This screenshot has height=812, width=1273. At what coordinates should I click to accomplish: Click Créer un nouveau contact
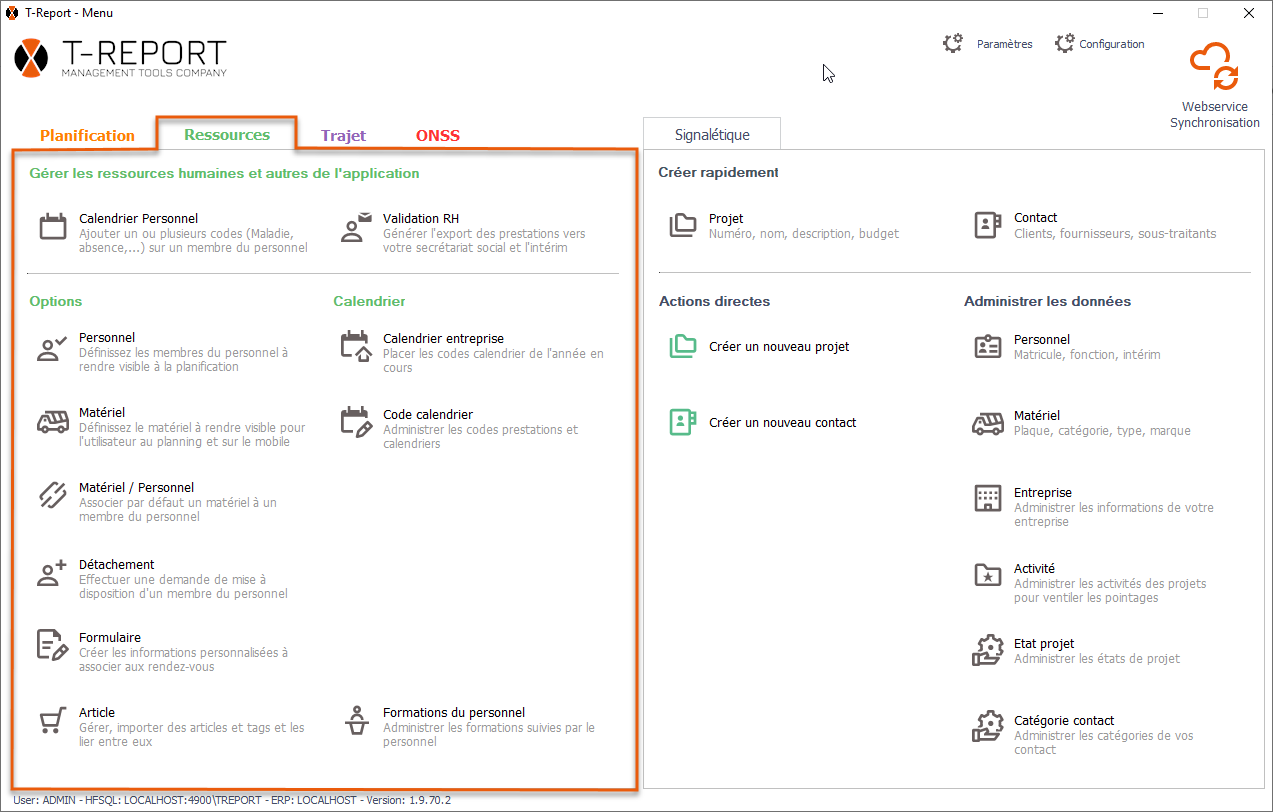(782, 423)
